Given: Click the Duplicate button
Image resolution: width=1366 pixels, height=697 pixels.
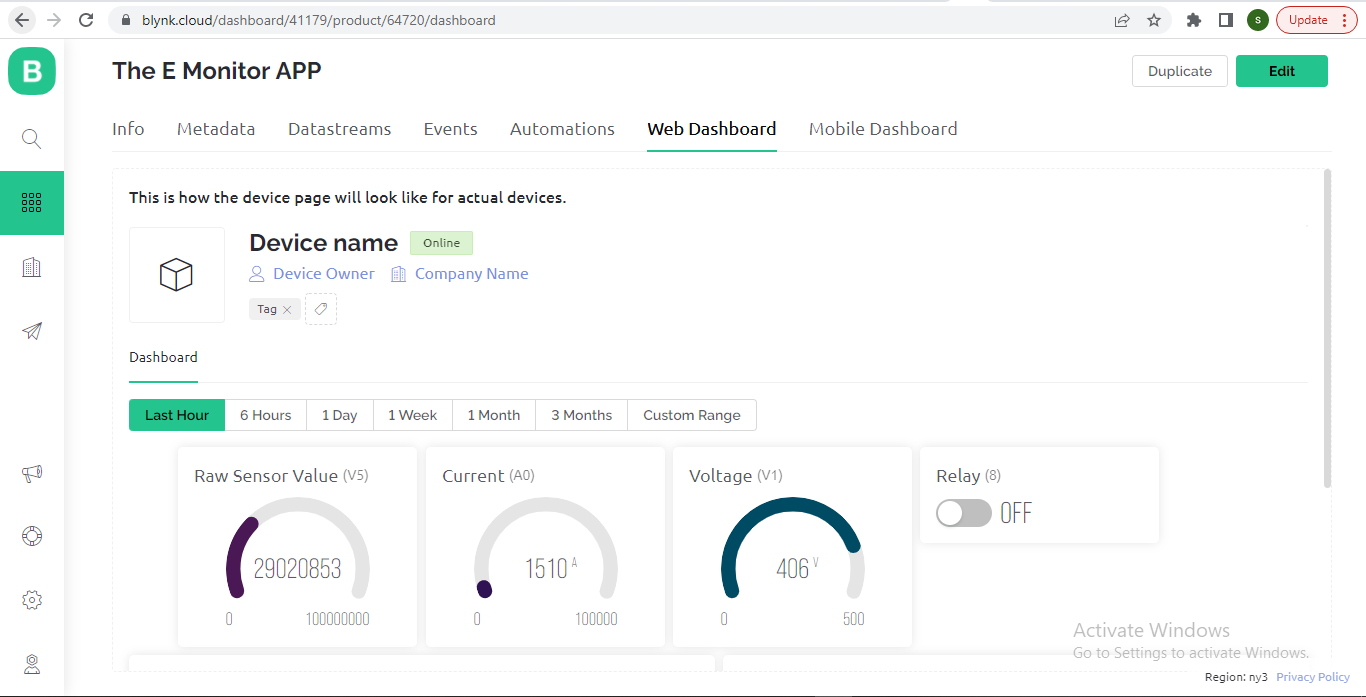Looking at the screenshot, I should 1180,71.
